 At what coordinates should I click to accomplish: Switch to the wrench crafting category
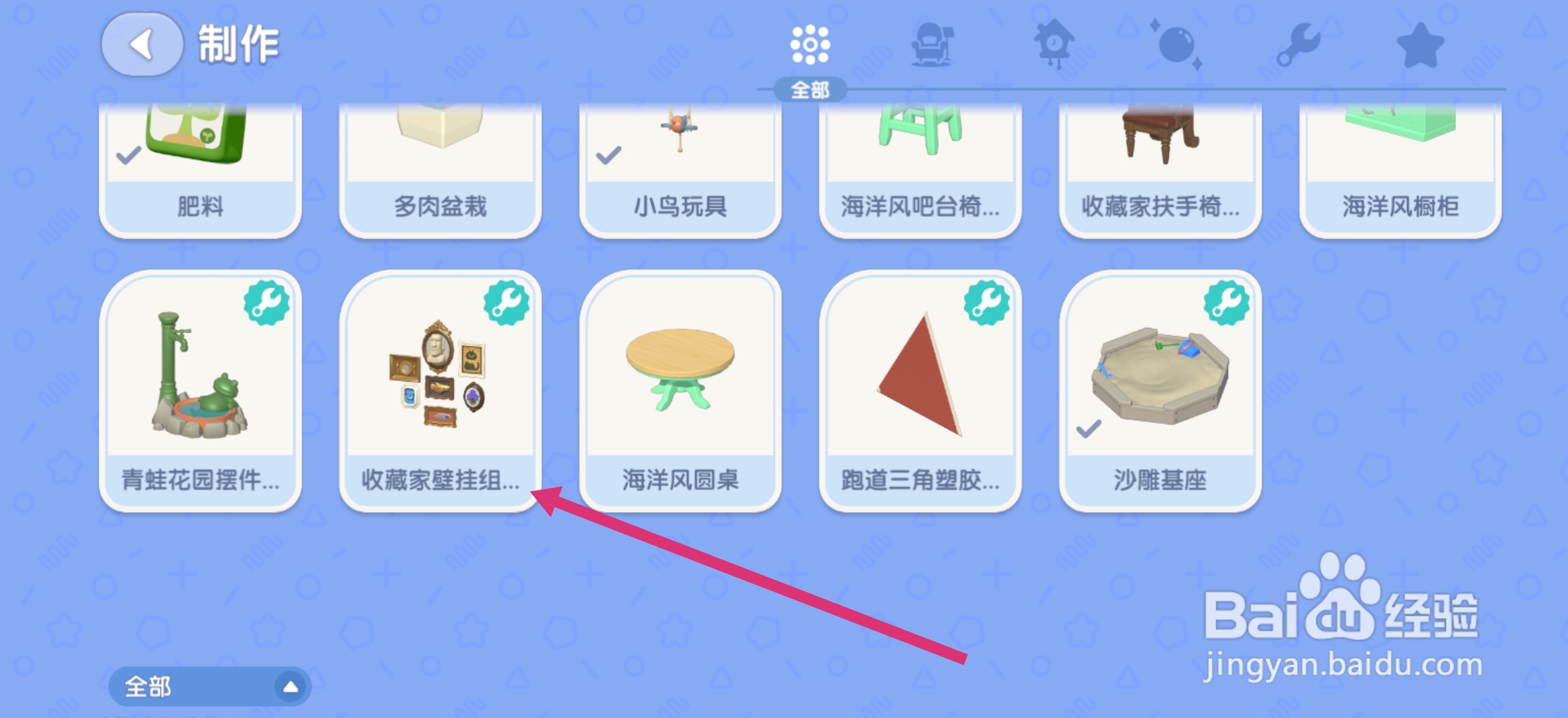[x=1299, y=45]
